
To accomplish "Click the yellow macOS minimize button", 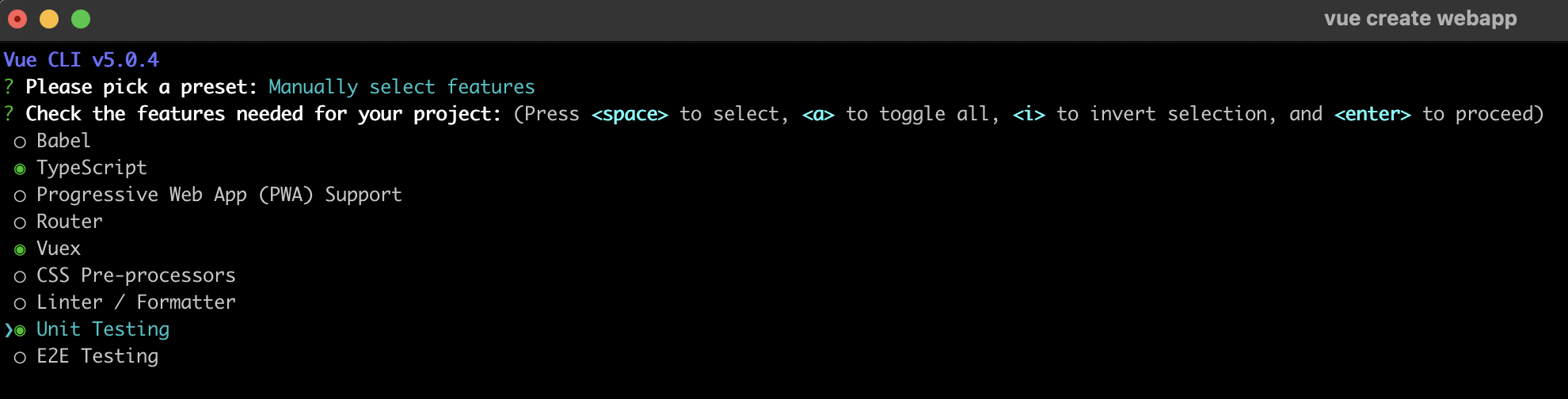I will click(x=49, y=19).
